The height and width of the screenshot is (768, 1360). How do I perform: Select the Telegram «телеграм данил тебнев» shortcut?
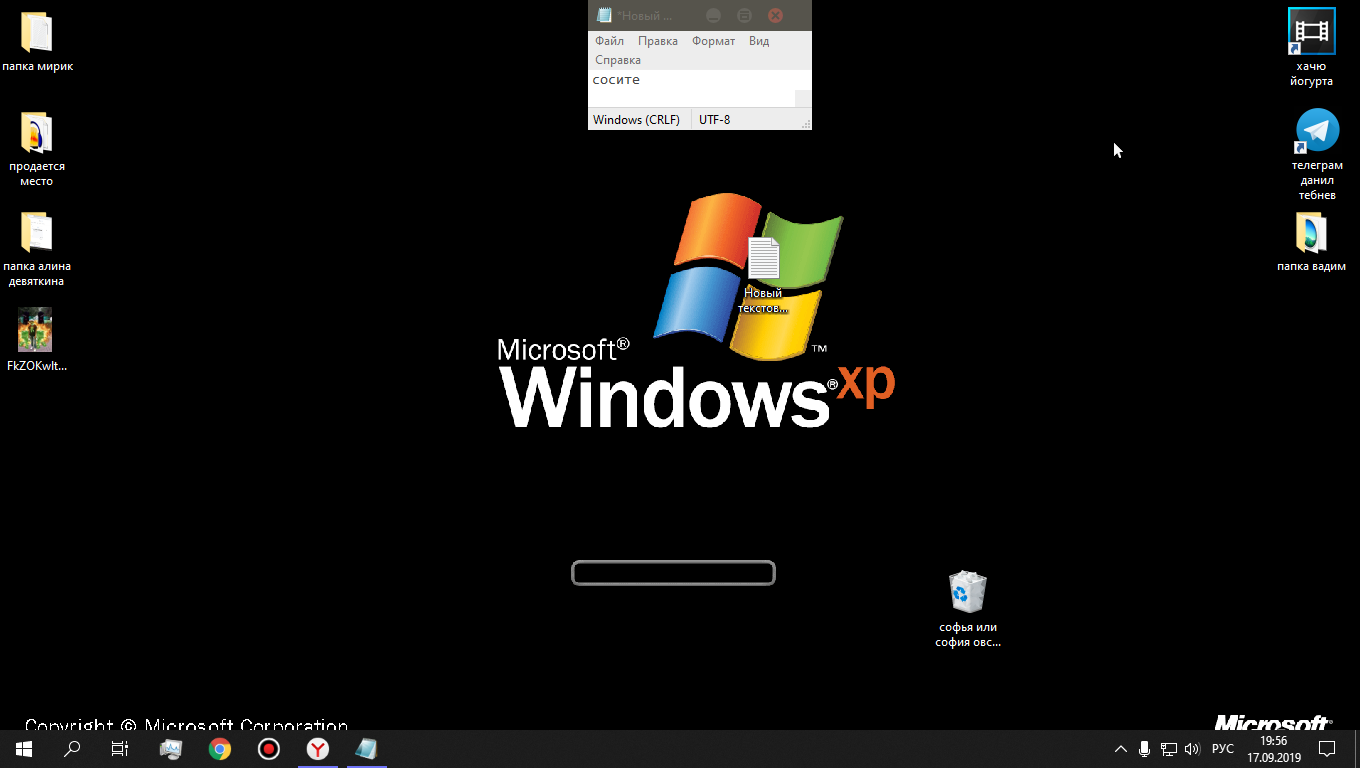pos(1317,131)
